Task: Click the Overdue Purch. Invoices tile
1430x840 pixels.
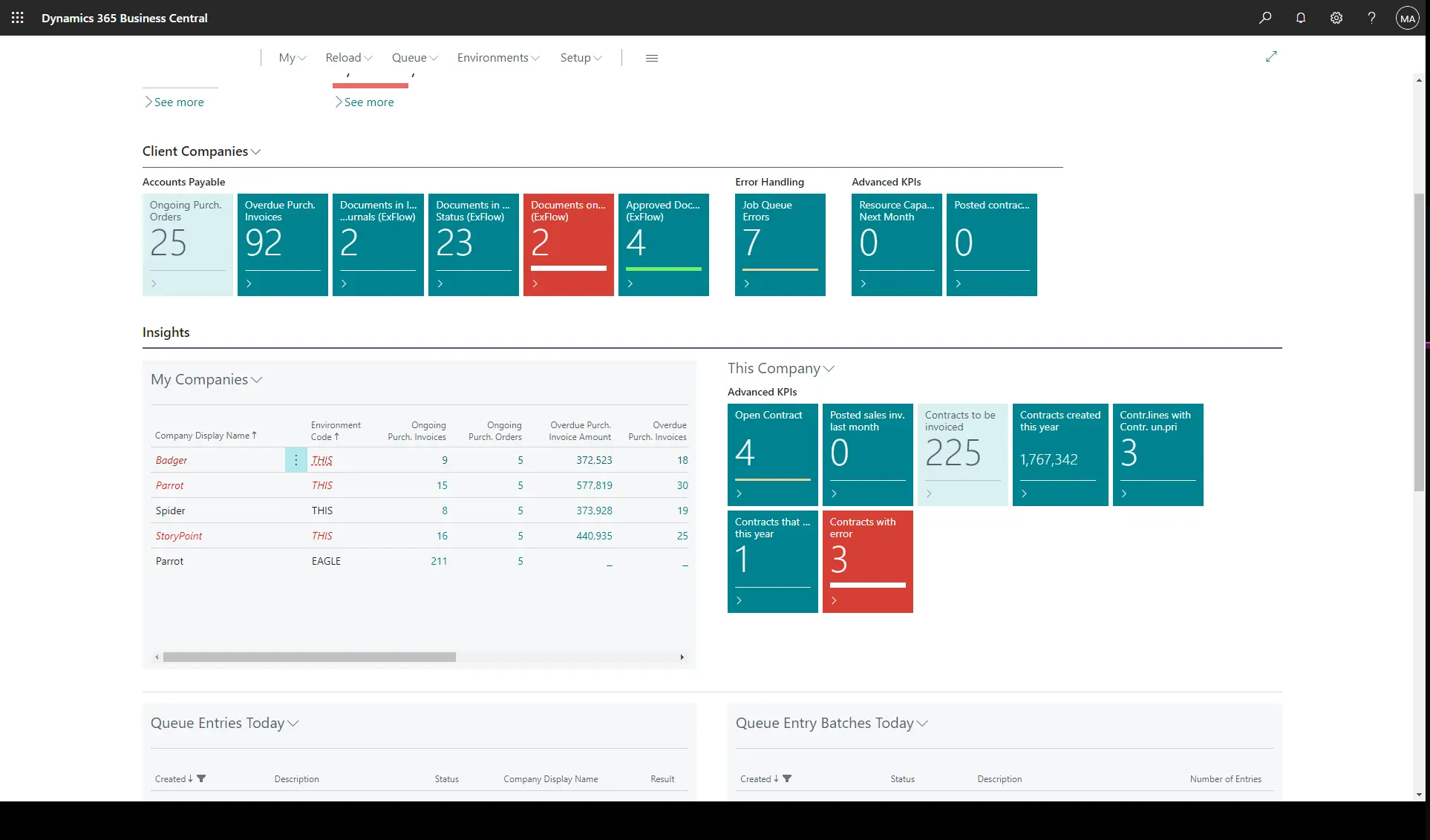Action: pos(283,244)
